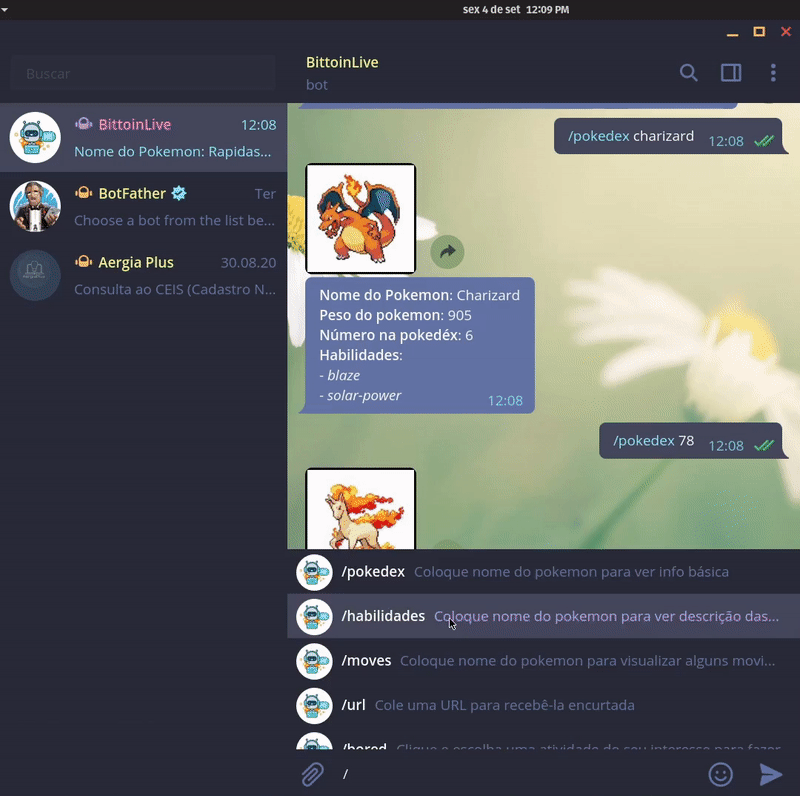
Task: Click the double-check marks on charizard message
Action: pyautogui.click(x=764, y=141)
